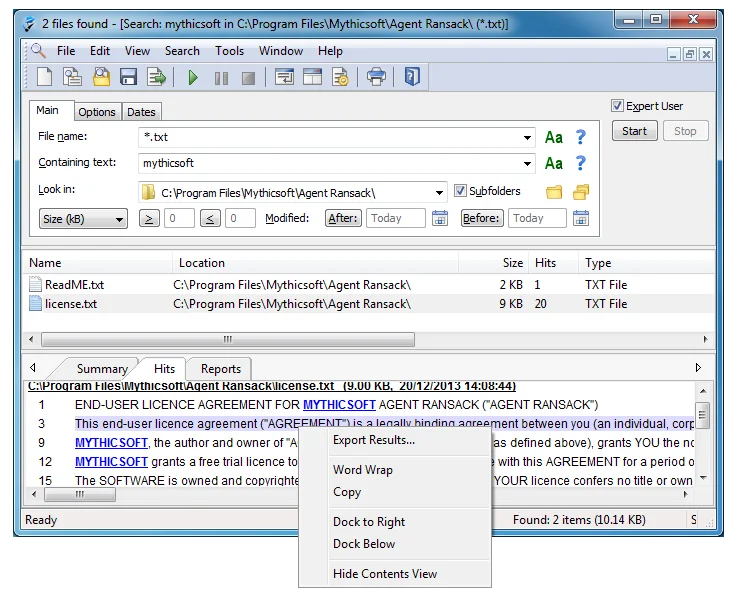The height and width of the screenshot is (594, 730).
Task: Browse for a single folder icon
Action: click(554, 192)
